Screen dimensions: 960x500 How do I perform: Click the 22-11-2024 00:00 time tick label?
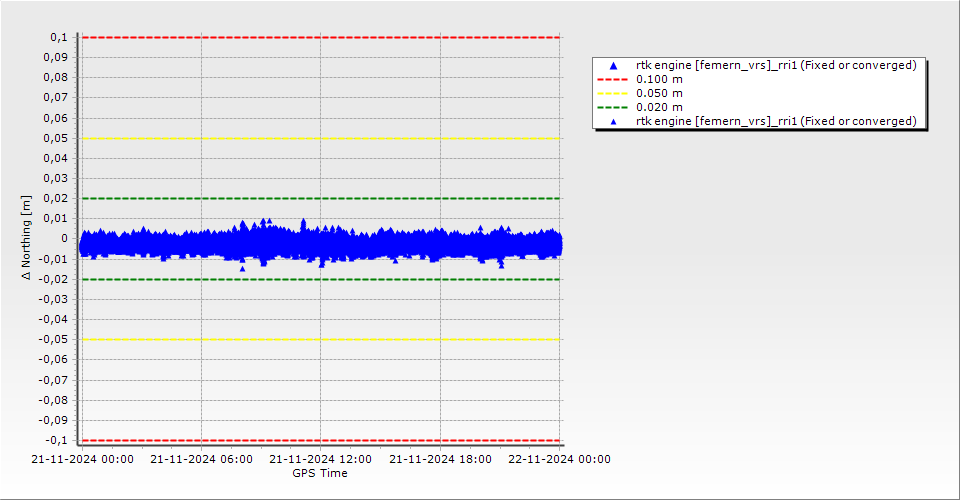559,460
